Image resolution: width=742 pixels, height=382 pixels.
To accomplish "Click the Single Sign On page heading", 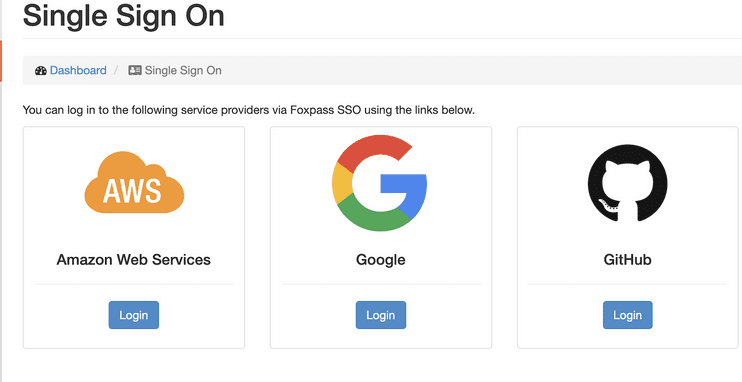I will click(x=124, y=15).
